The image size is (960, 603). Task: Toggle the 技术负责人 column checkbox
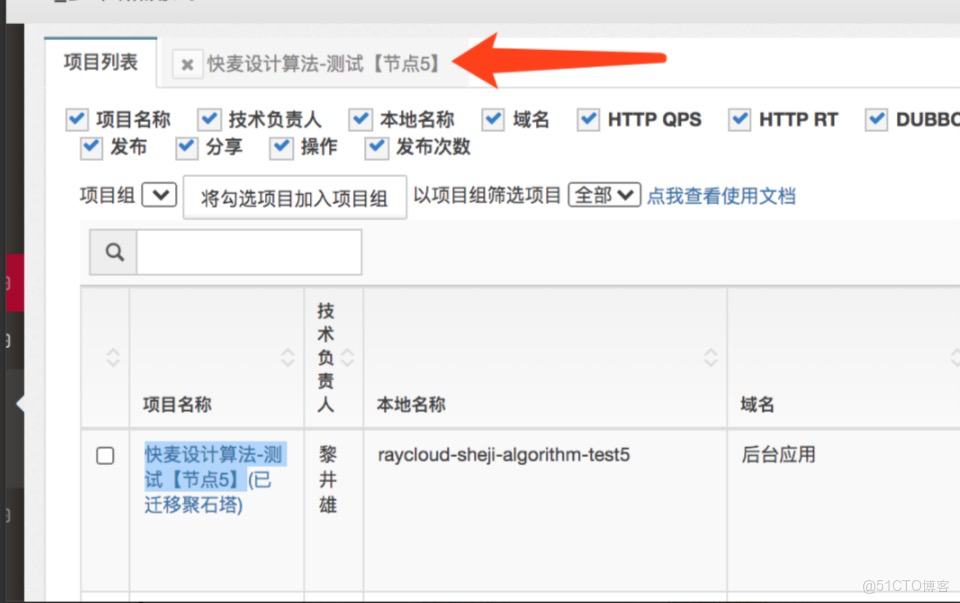[209, 119]
